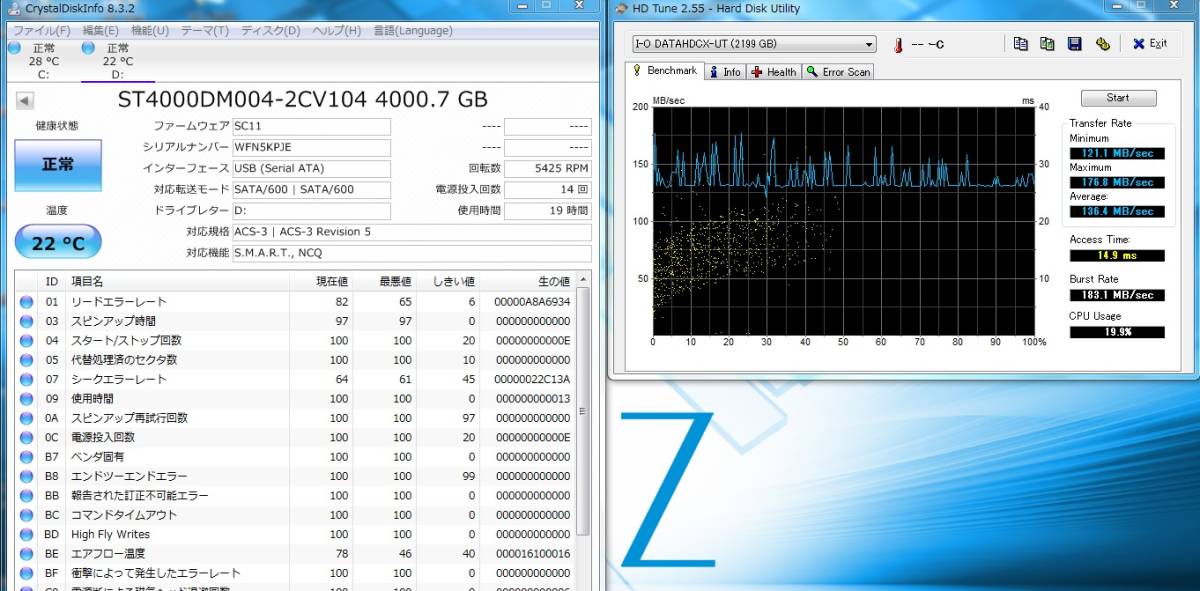The height and width of the screenshot is (591, 1200).
Task: Click the status orb for ID 07 row
Action: point(27,379)
